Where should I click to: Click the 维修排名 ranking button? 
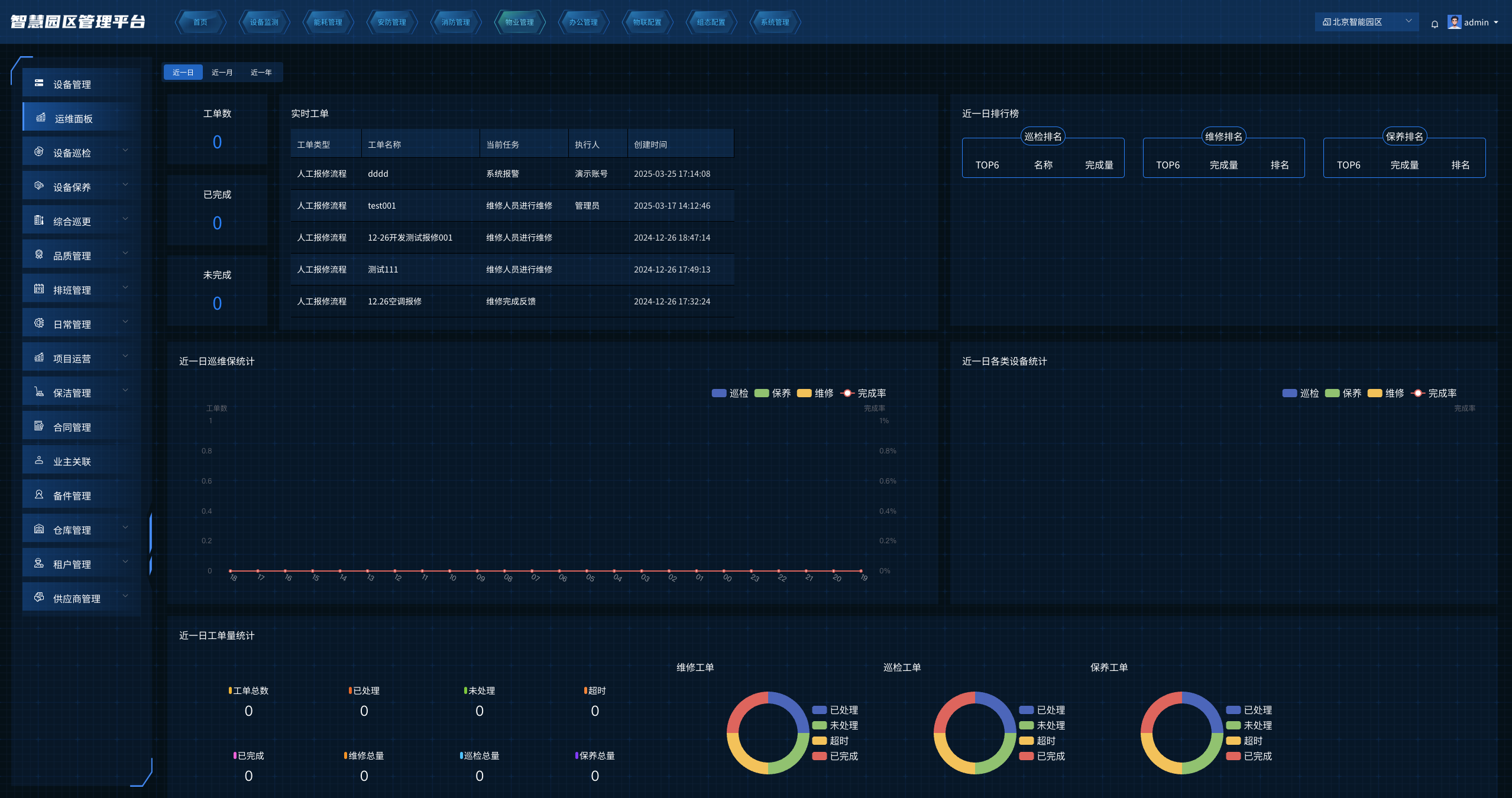[1223, 137]
